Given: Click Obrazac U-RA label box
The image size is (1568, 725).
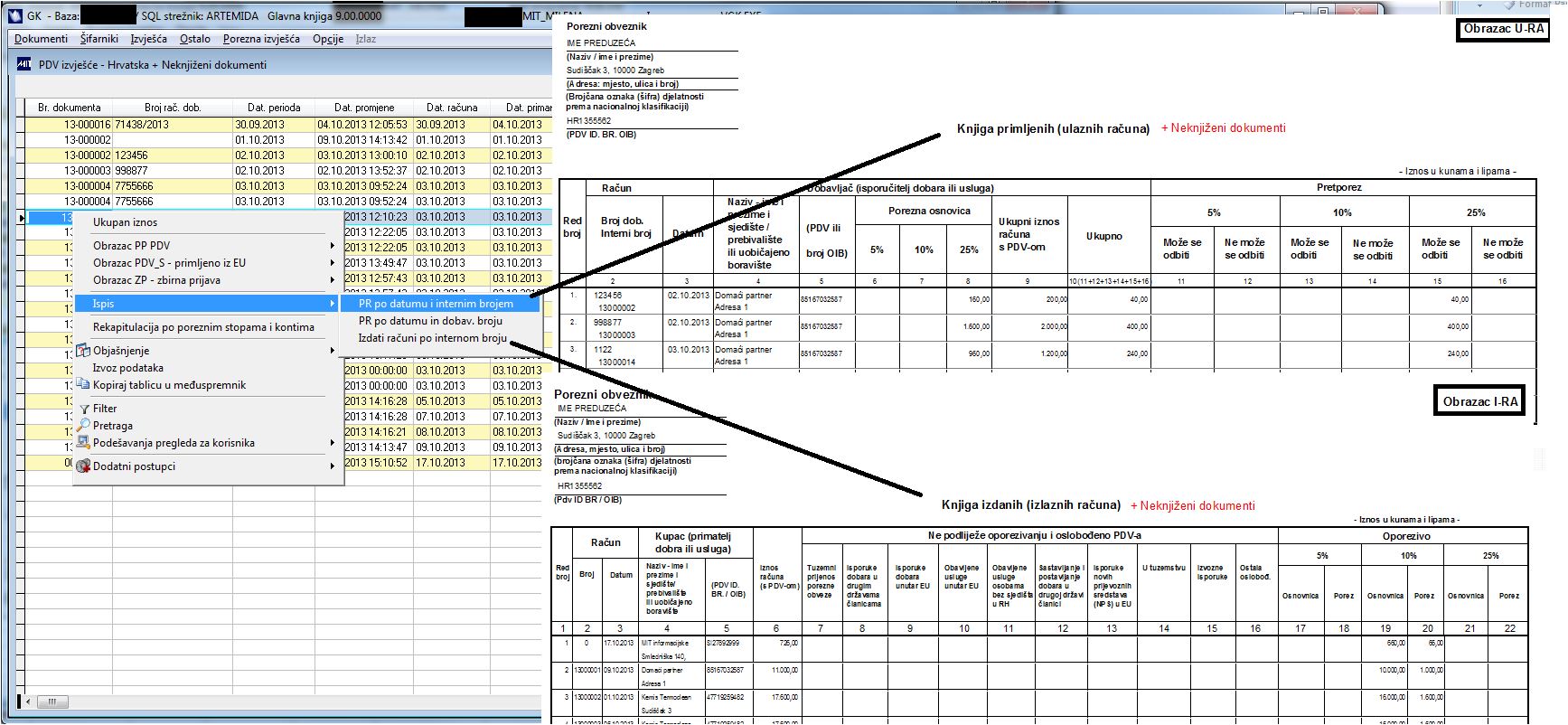Looking at the screenshot, I should tap(1503, 29).
